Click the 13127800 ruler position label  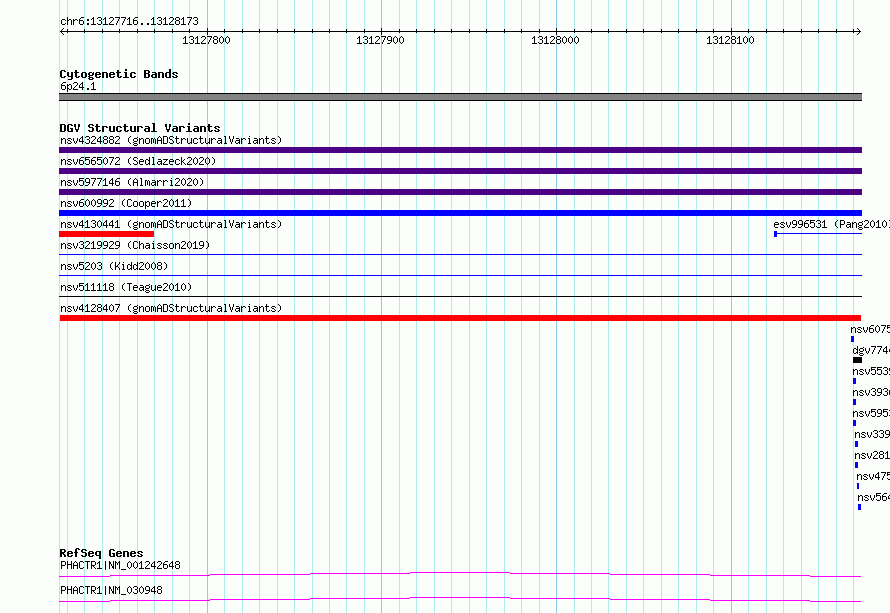[x=206, y=40]
